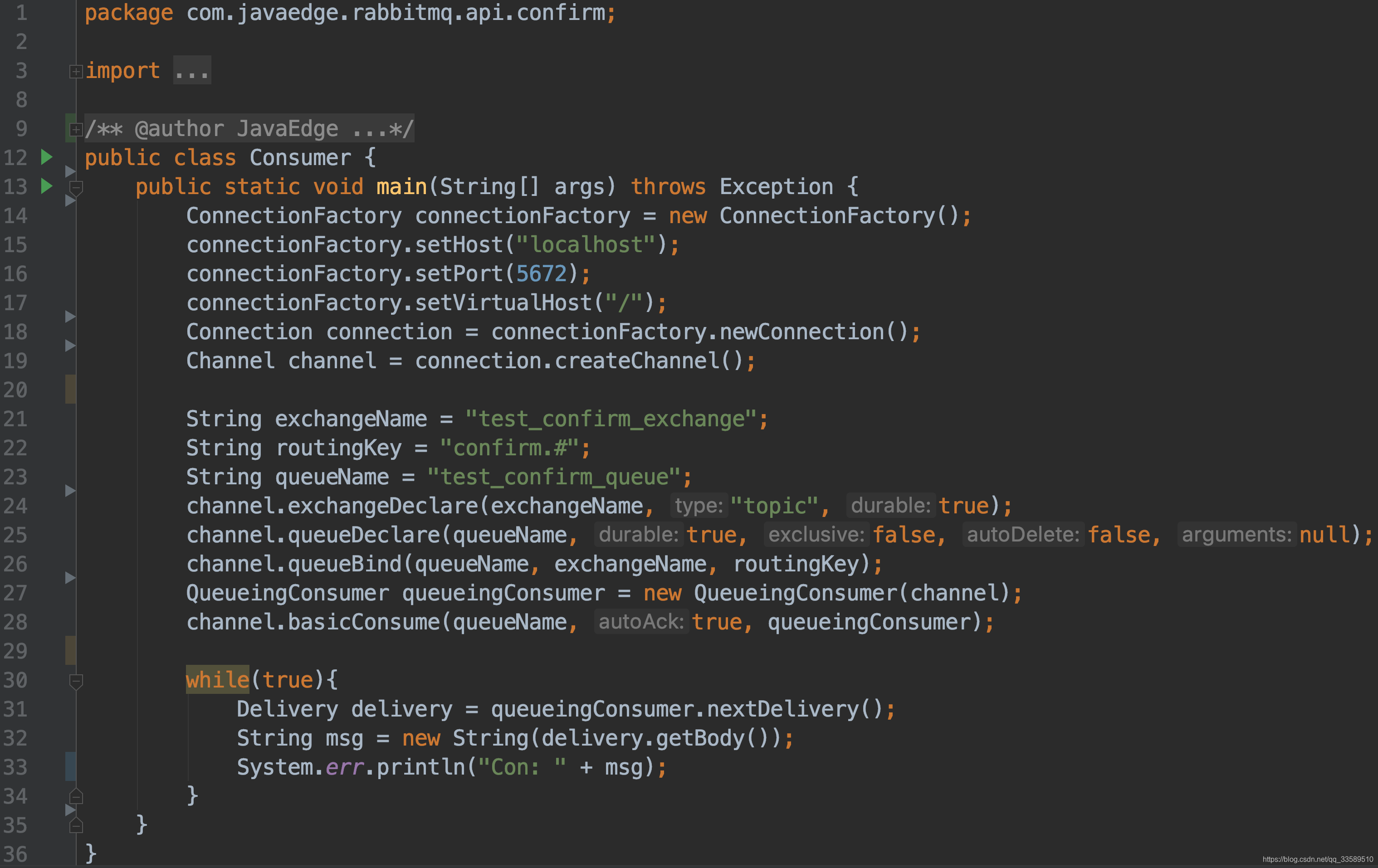This screenshot has width=1378, height=868.
Task: Collapse the main method using fold icon
Action: pos(76,187)
